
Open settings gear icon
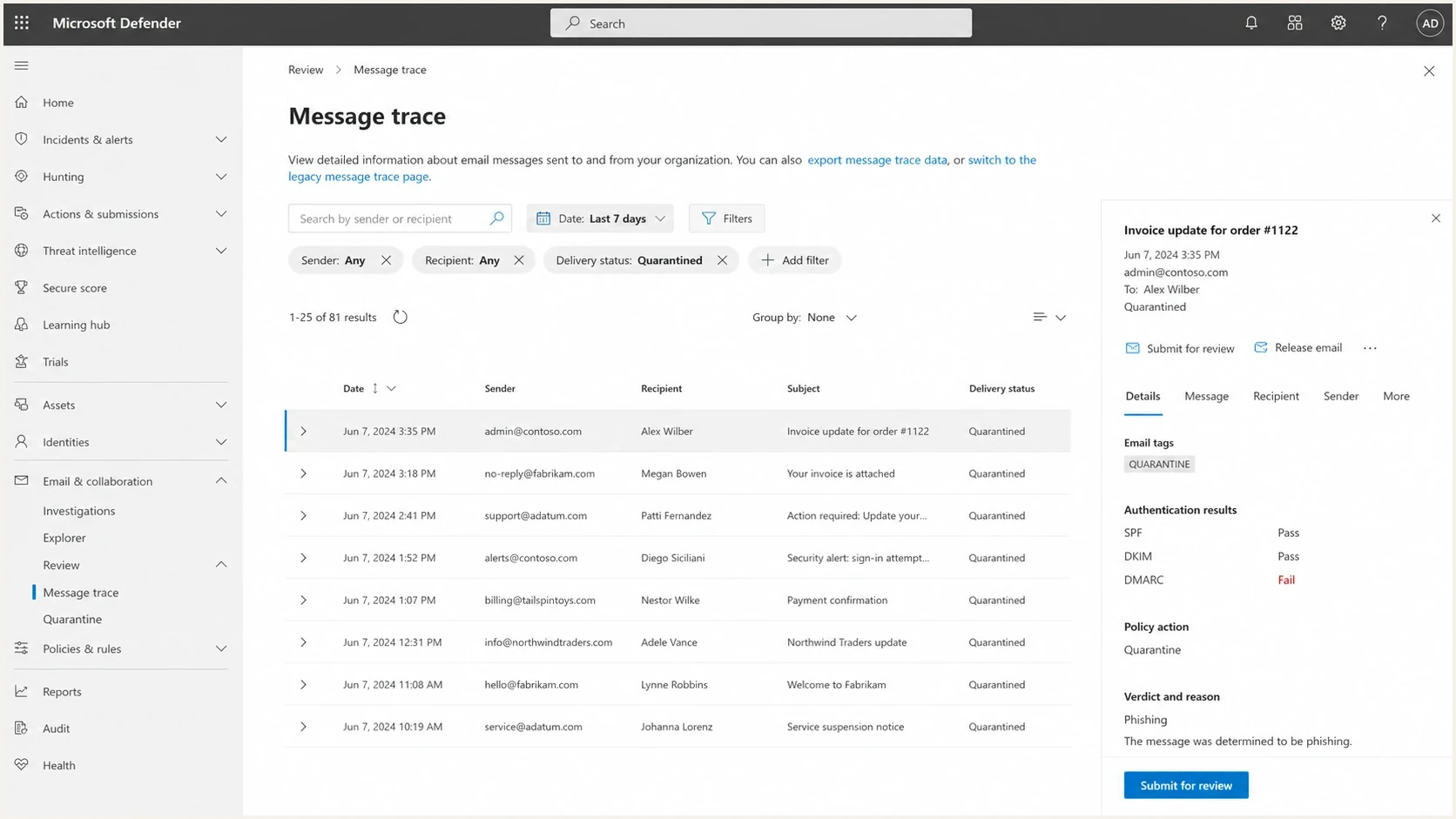tap(1338, 23)
